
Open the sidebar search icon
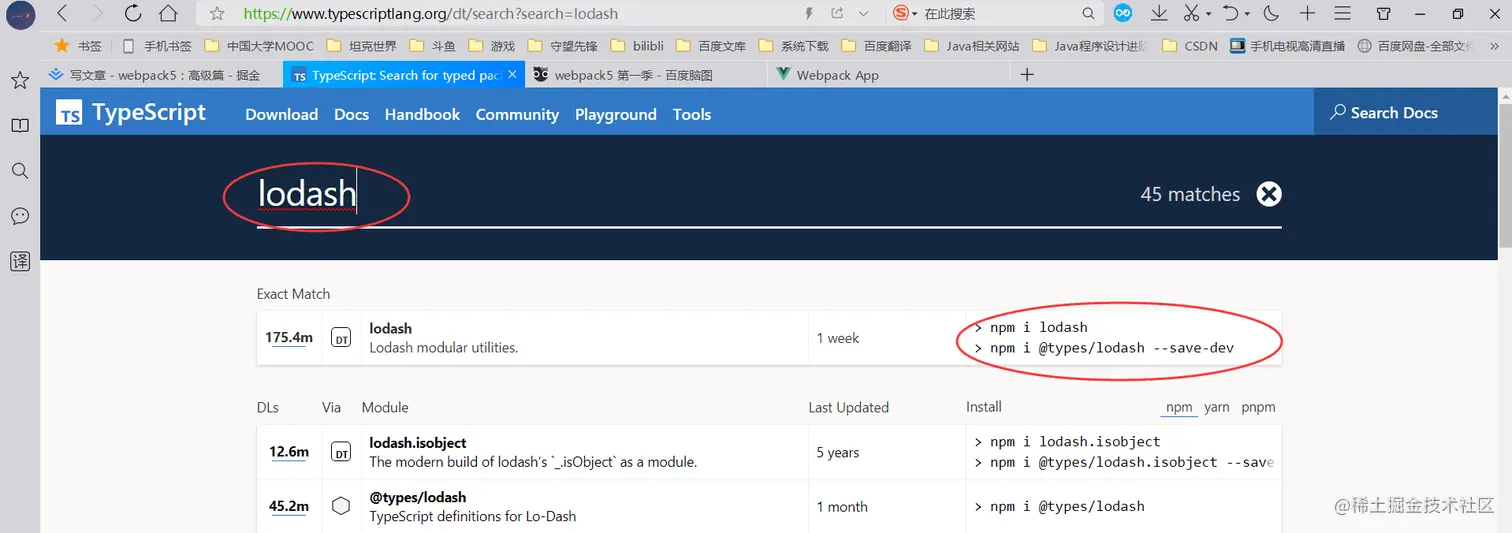pos(20,171)
